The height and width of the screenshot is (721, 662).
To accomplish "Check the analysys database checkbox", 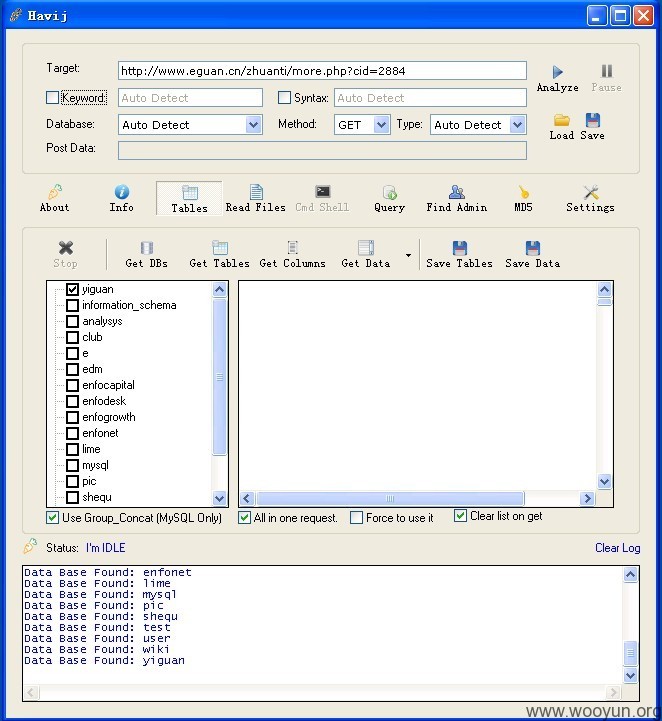I will point(72,321).
